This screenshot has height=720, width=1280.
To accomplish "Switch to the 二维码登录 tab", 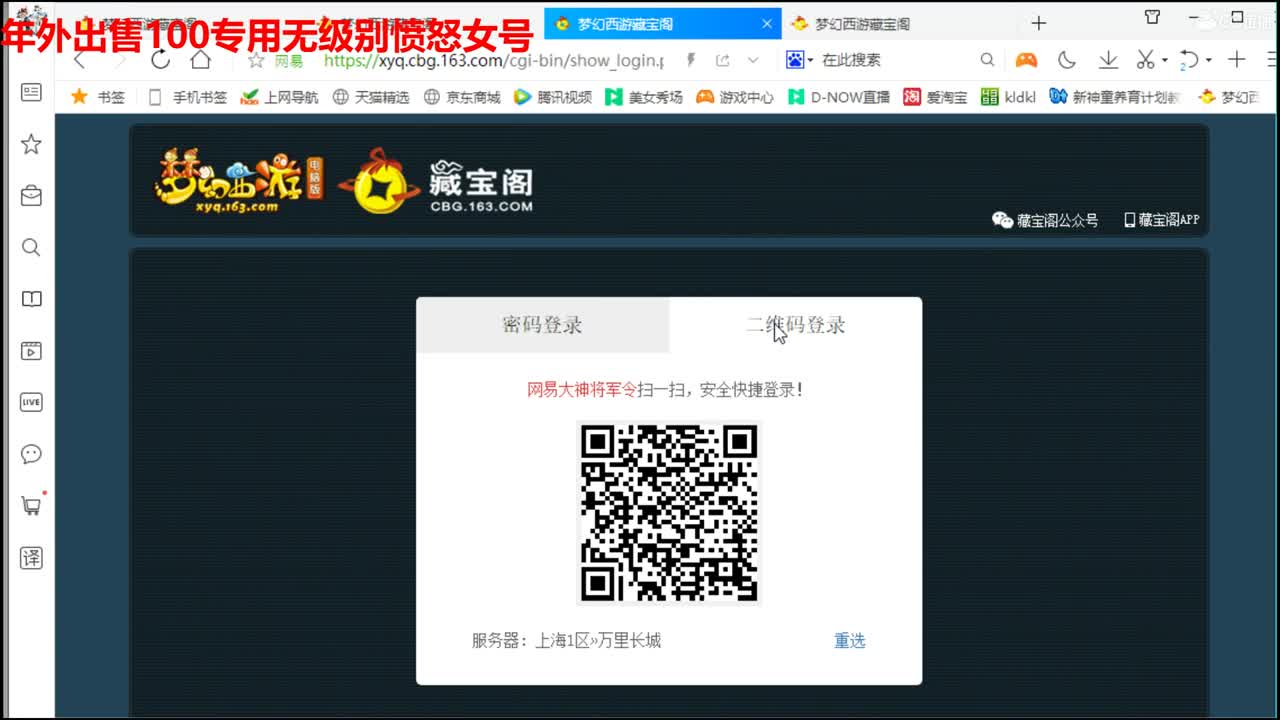I will pos(795,325).
